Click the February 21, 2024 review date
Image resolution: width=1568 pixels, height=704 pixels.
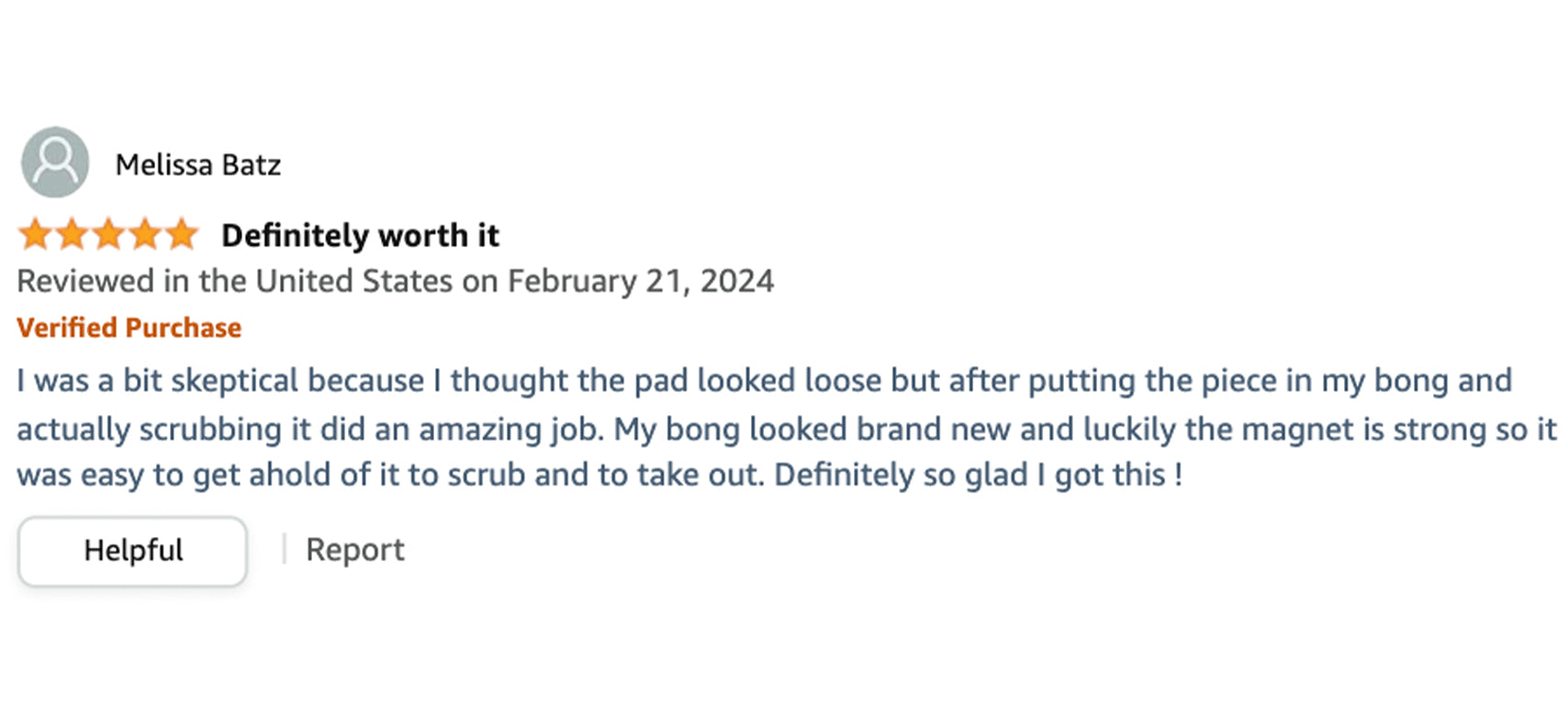641,281
